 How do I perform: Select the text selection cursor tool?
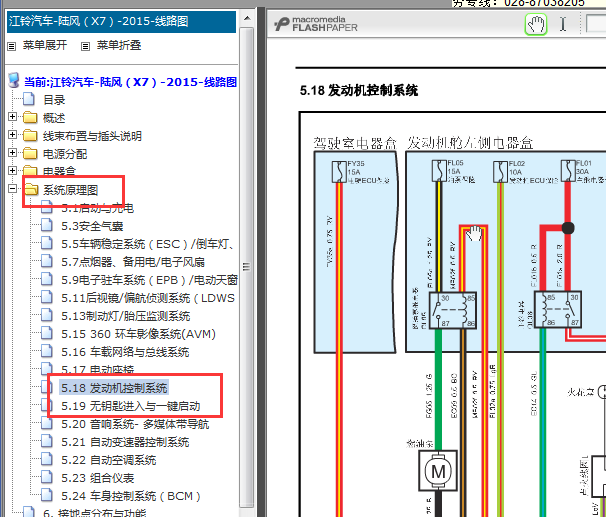tap(563, 24)
